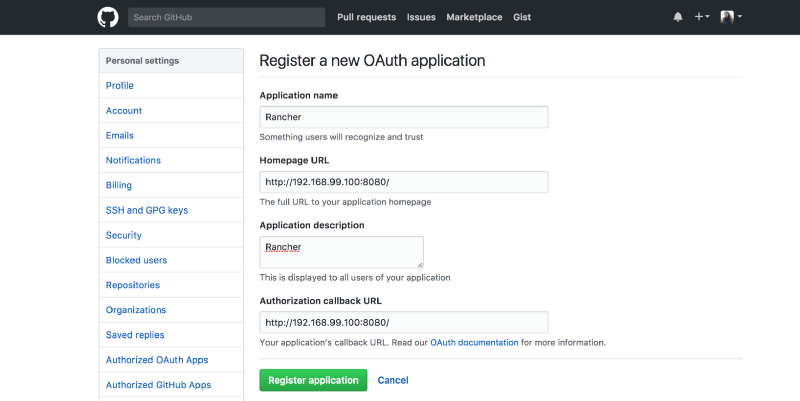The height and width of the screenshot is (401, 800).
Task: Navigate to Marketplace in header
Action: (474, 17)
